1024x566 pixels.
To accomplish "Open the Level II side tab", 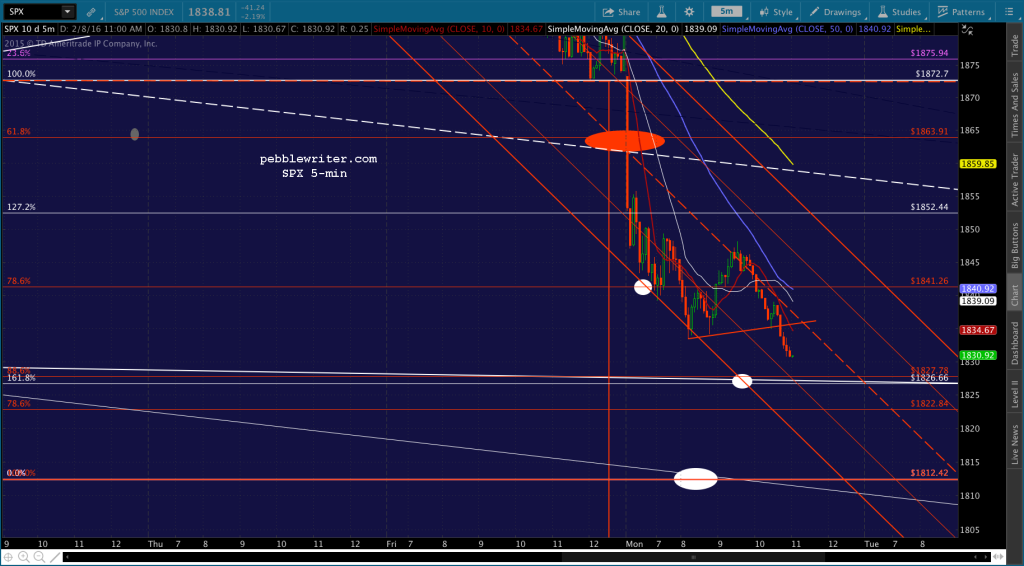I will point(1015,393).
